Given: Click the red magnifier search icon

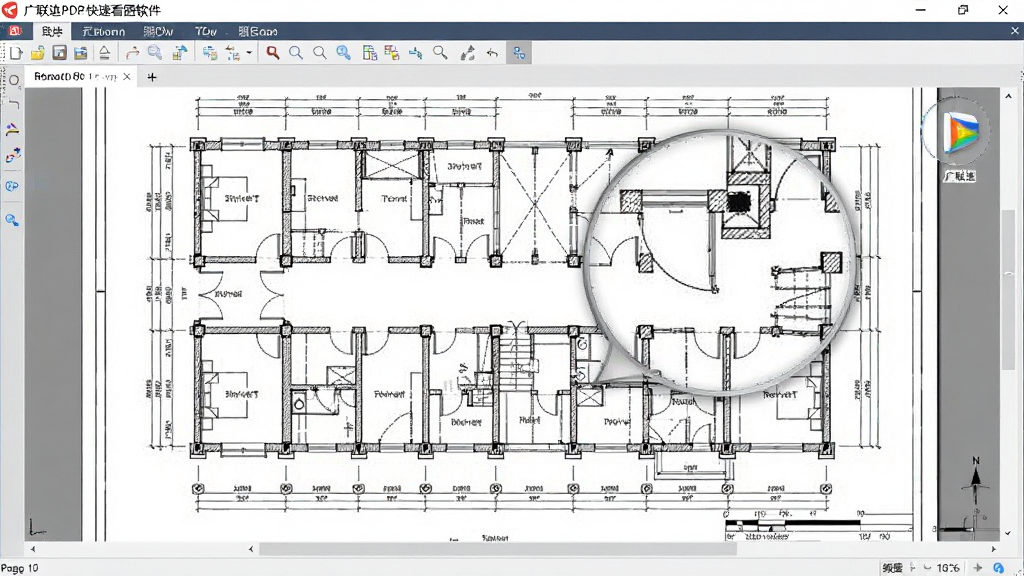Looking at the screenshot, I should click(x=273, y=53).
